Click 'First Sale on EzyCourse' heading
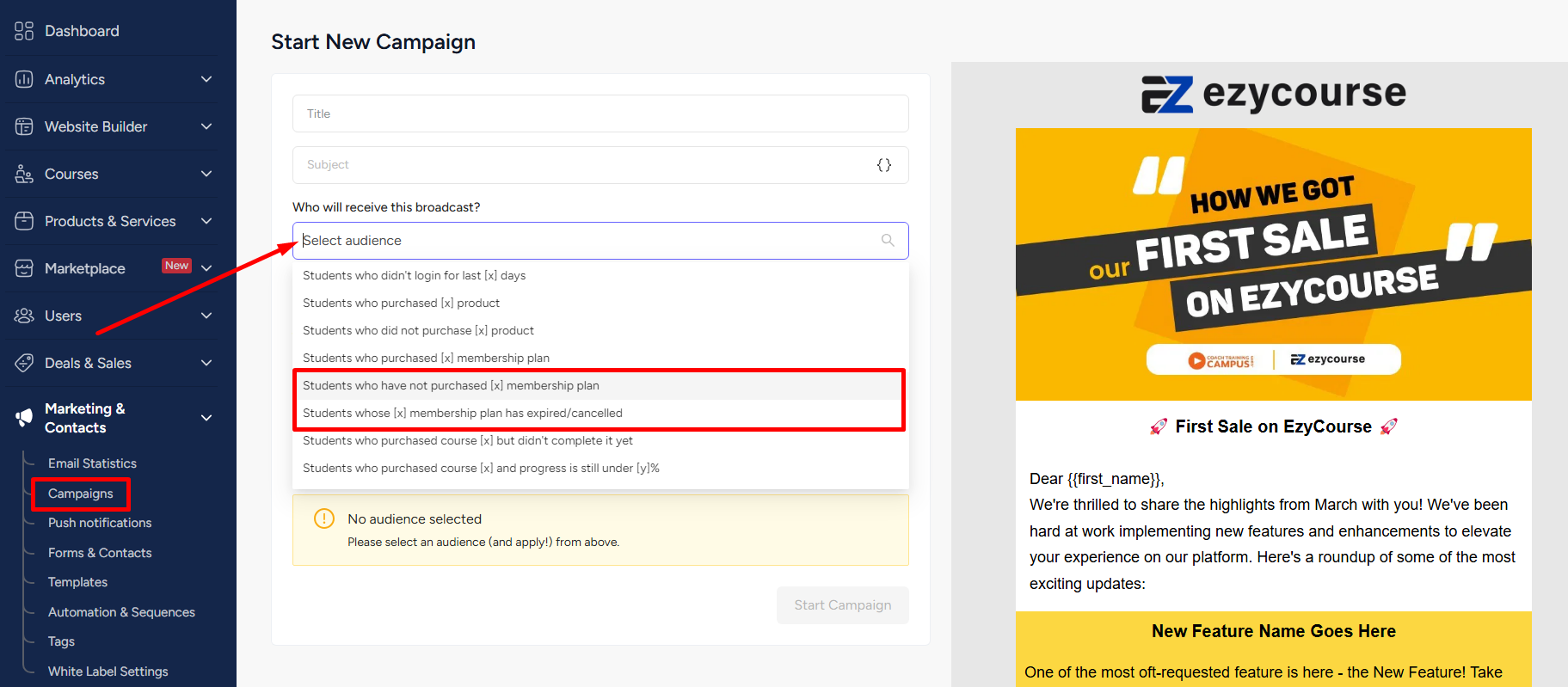The height and width of the screenshot is (687, 1568). [1274, 426]
